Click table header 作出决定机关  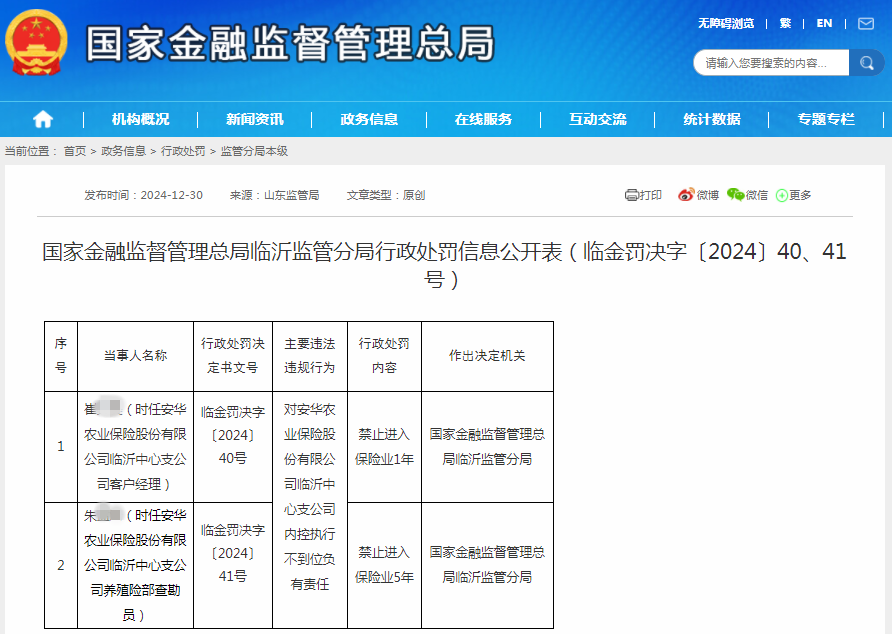pyautogui.click(x=487, y=356)
